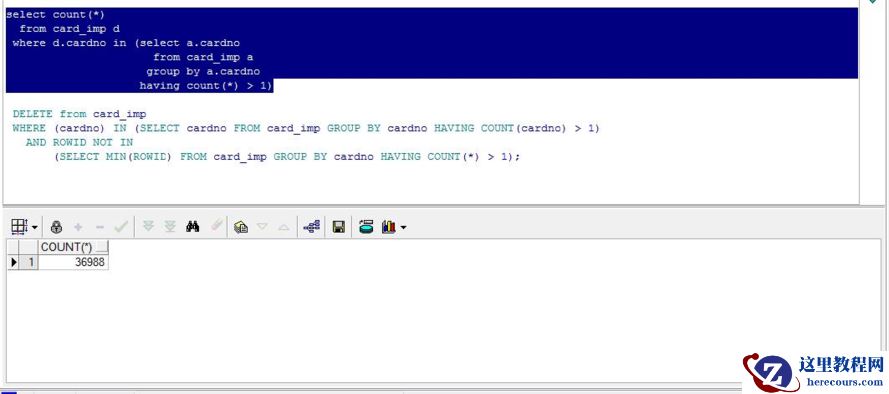Open the grid select mode icon

pos(19,227)
